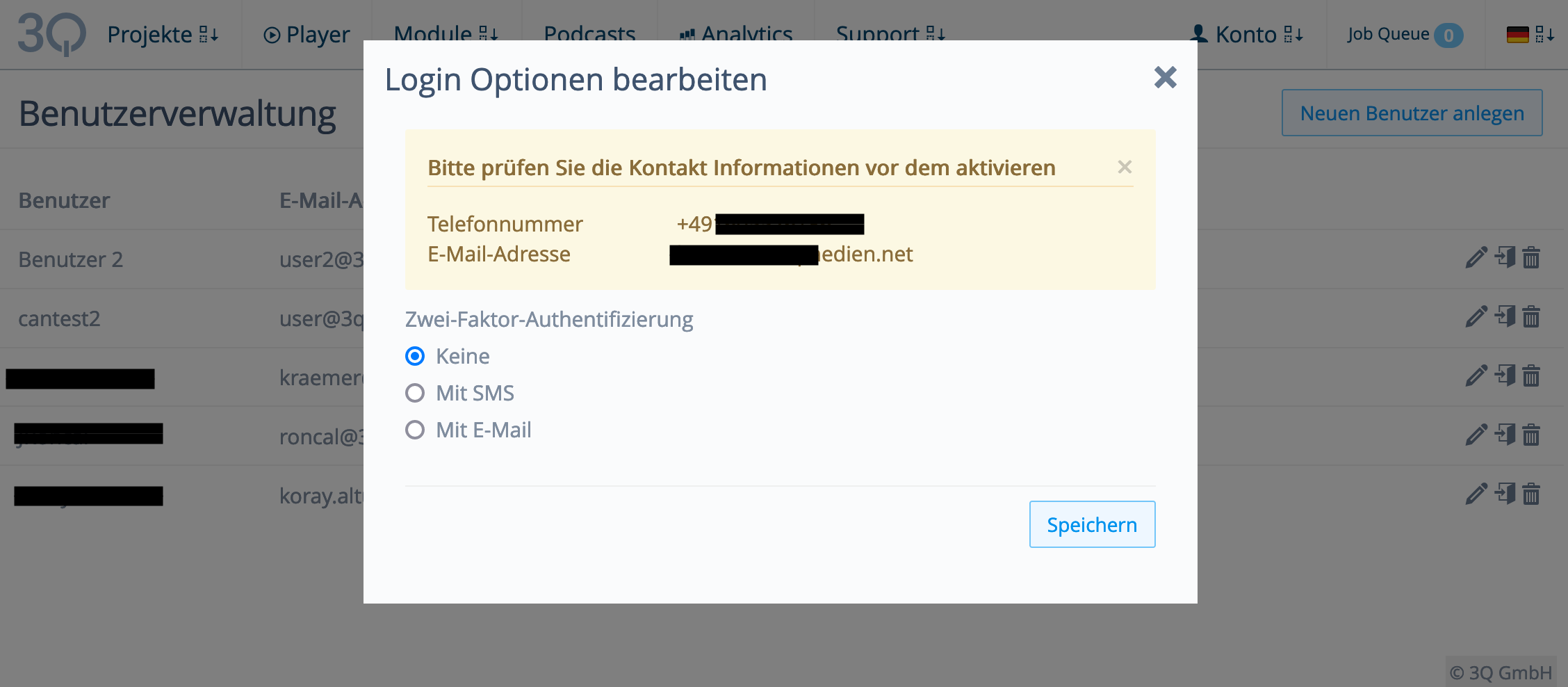The image size is (1568, 687).
Task: Save changes with the Speichern button
Action: 1092,524
